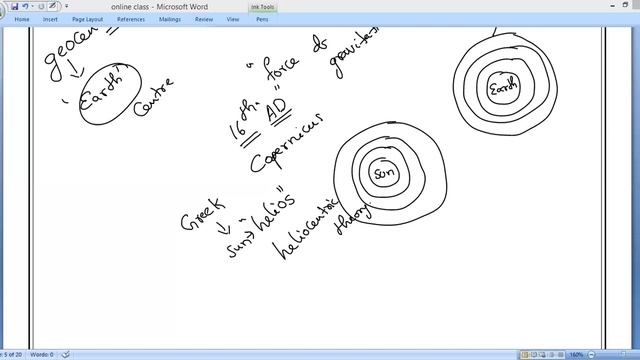Click the Words: 0 count in status bar
The height and width of the screenshot is (360, 640).
(42, 355)
